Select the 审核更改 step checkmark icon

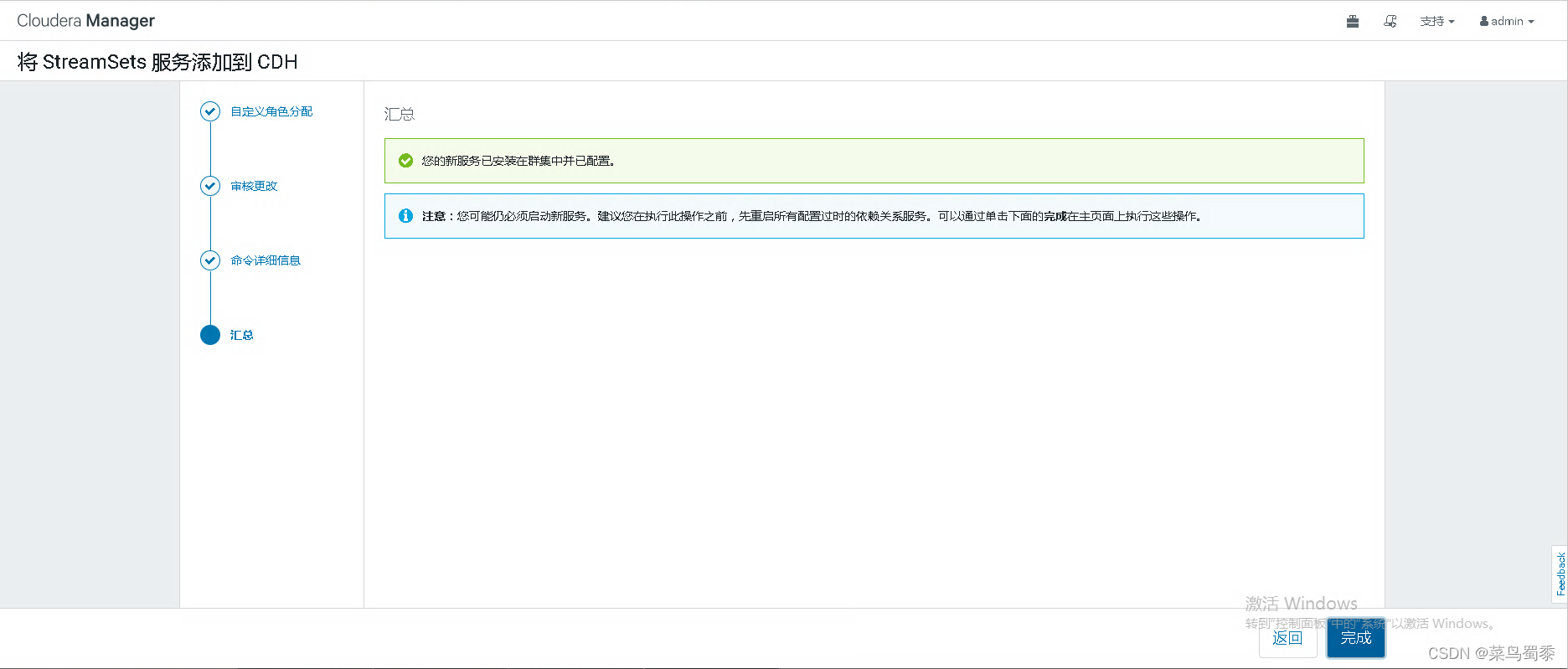pos(210,186)
